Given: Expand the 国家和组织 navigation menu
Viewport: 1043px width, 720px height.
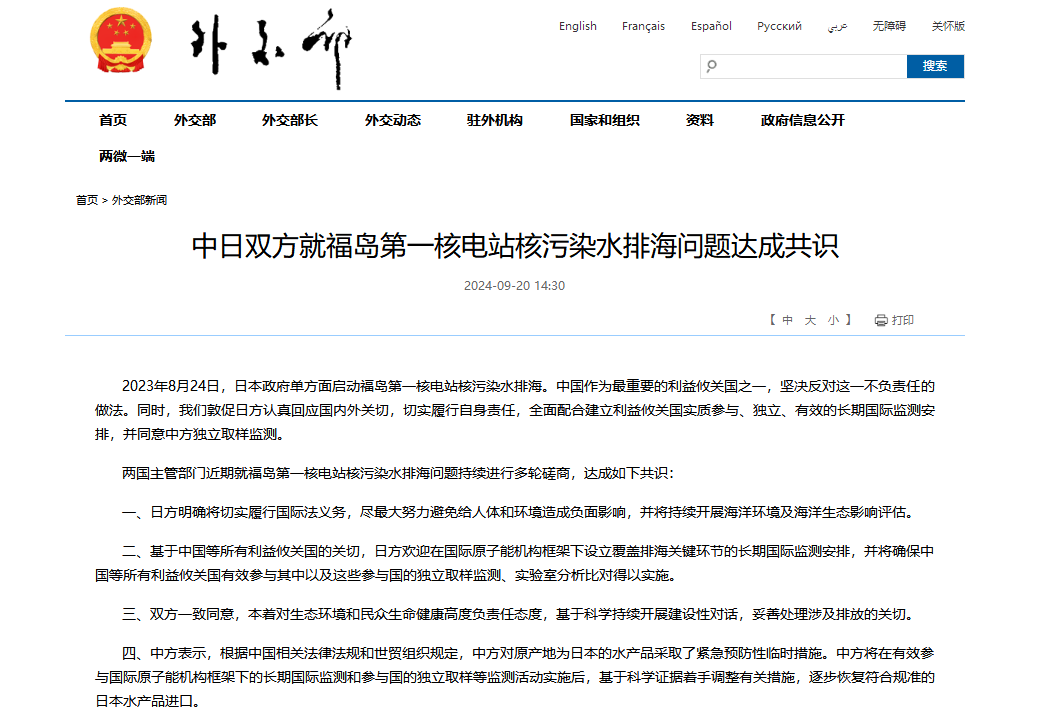Looking at the screenshot, I should point(604,120).
